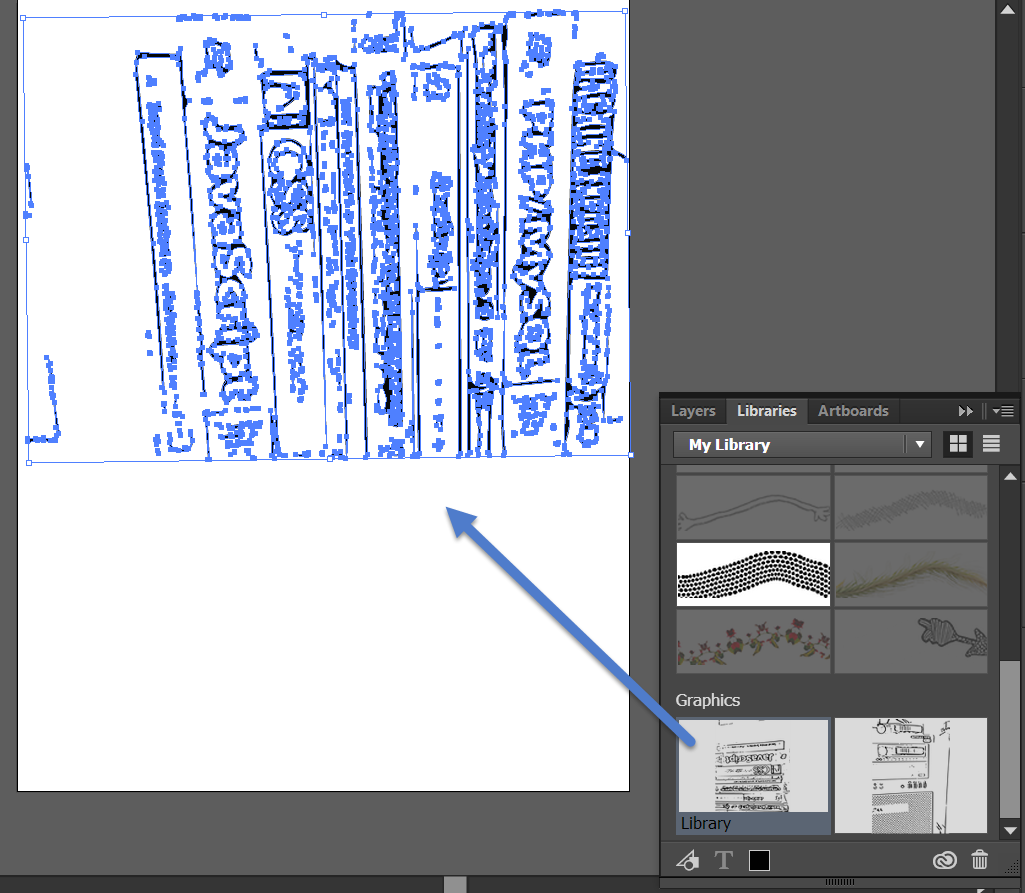The image size is (1025, 893).
Task: Click the Add Graphic icon
Action: (687, 860)
